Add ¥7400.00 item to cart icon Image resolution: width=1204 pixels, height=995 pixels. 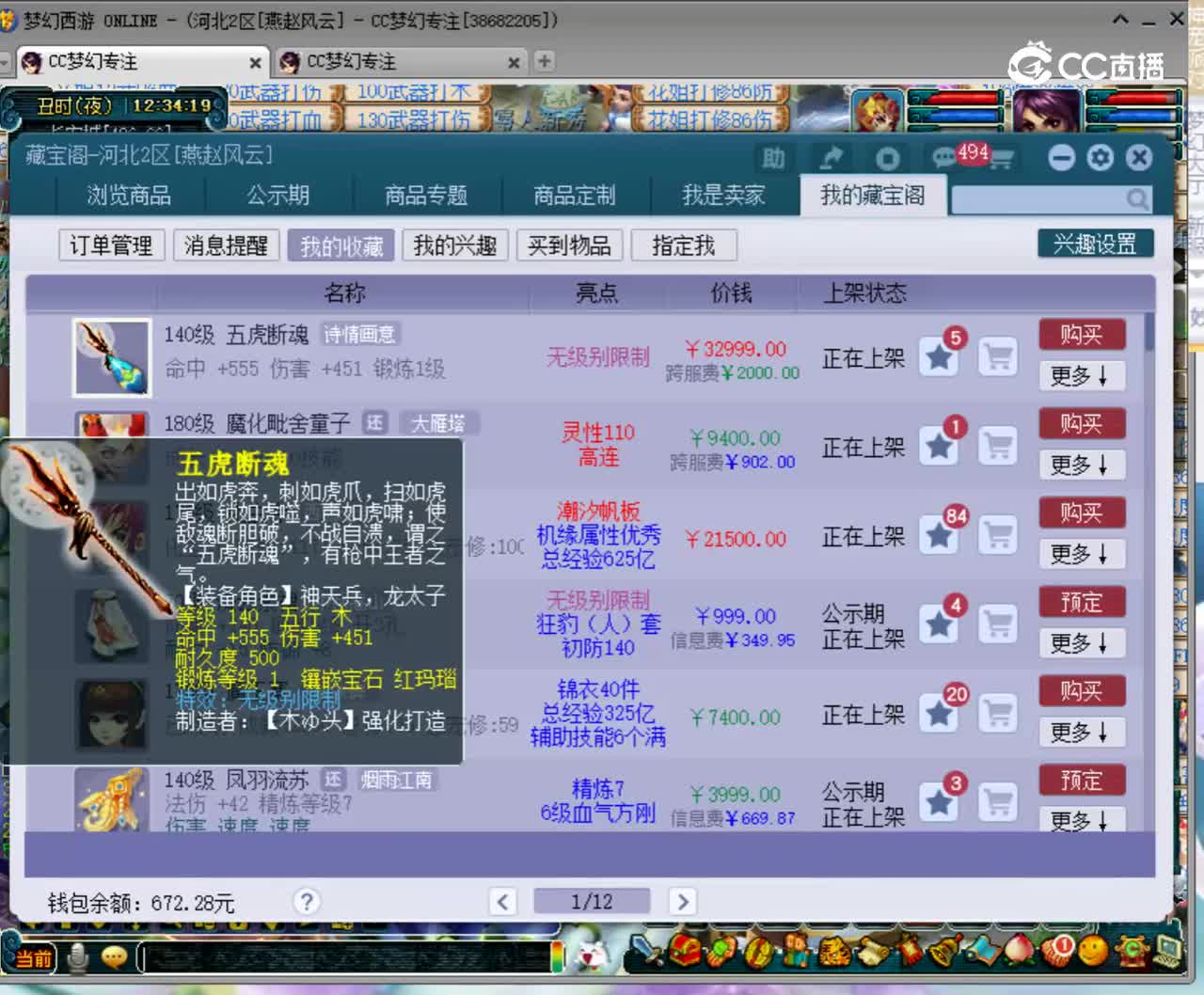pyautogui.click(x=998, y=714)
